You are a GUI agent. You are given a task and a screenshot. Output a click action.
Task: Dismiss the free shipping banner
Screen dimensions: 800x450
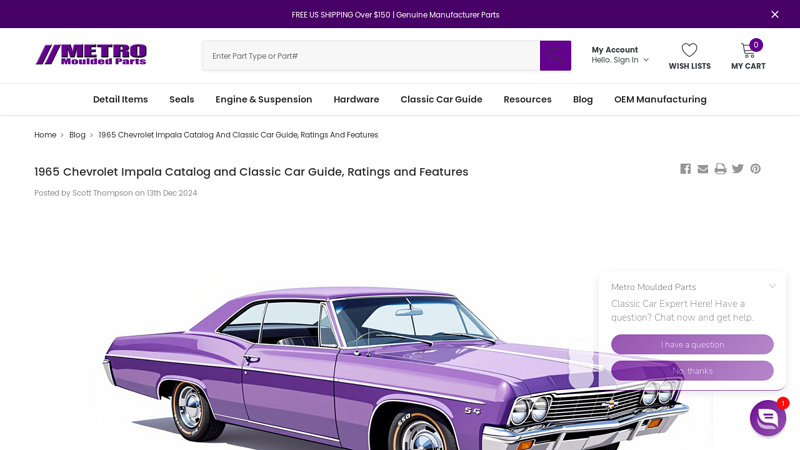tap(774, 14)
